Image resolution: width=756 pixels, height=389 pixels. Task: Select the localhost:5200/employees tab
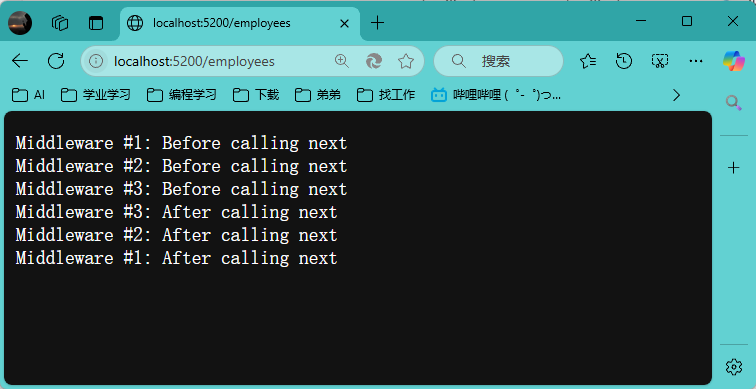(240, 23)
